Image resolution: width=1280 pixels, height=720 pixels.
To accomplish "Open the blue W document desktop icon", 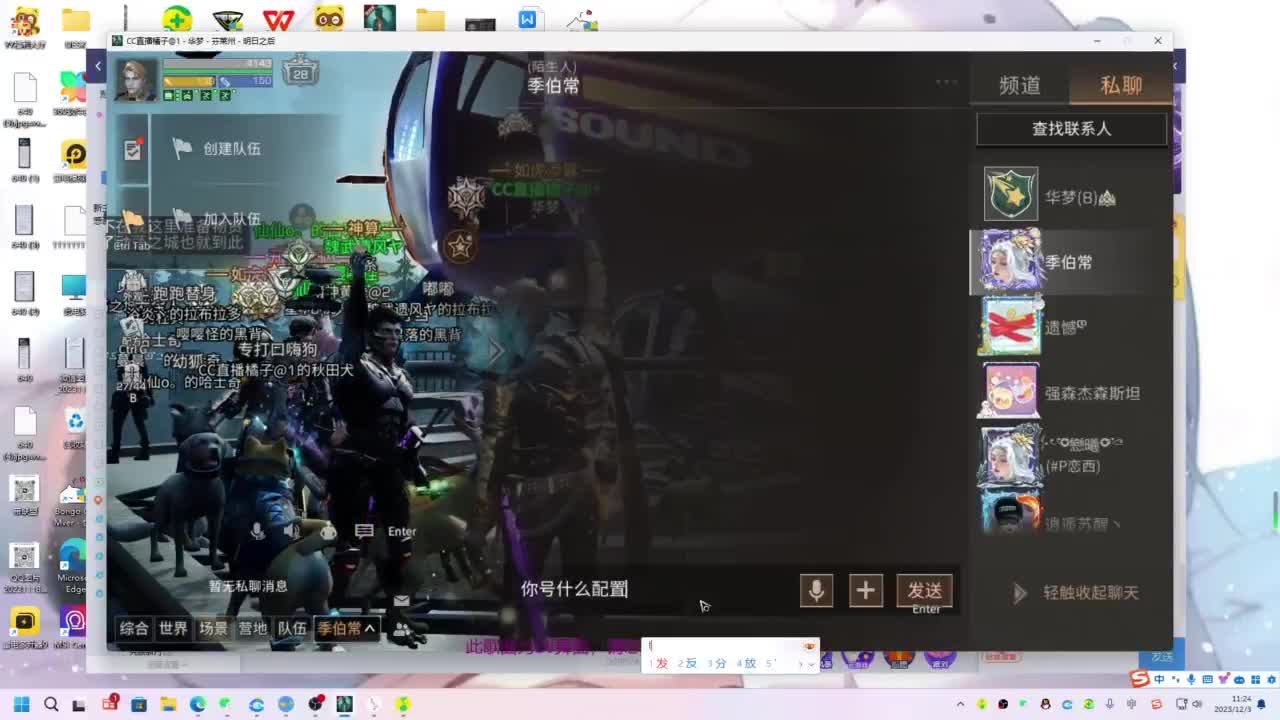I will tap(528, 19).
